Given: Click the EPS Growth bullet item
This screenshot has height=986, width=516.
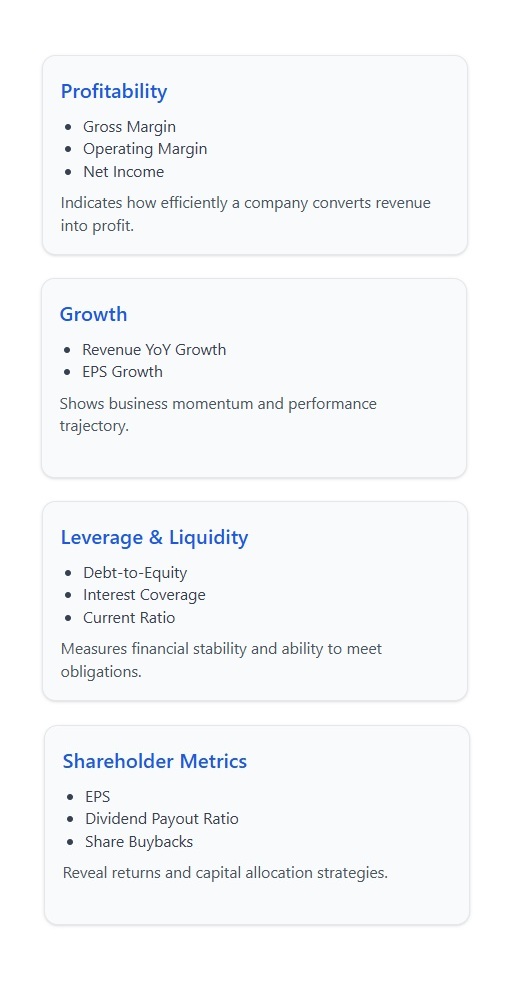Looking at the screenshot, I should (x=123, y=372).
